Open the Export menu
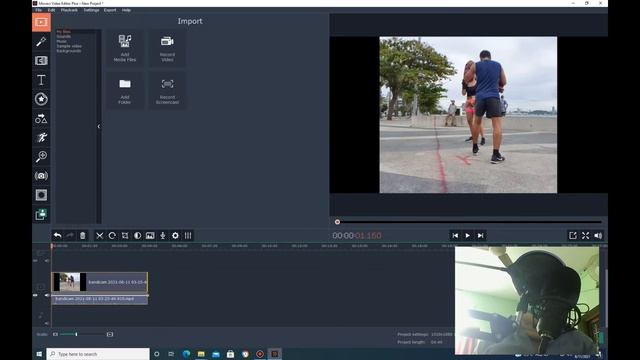Viewport: 640px width, 360px height. coord(110,10)
